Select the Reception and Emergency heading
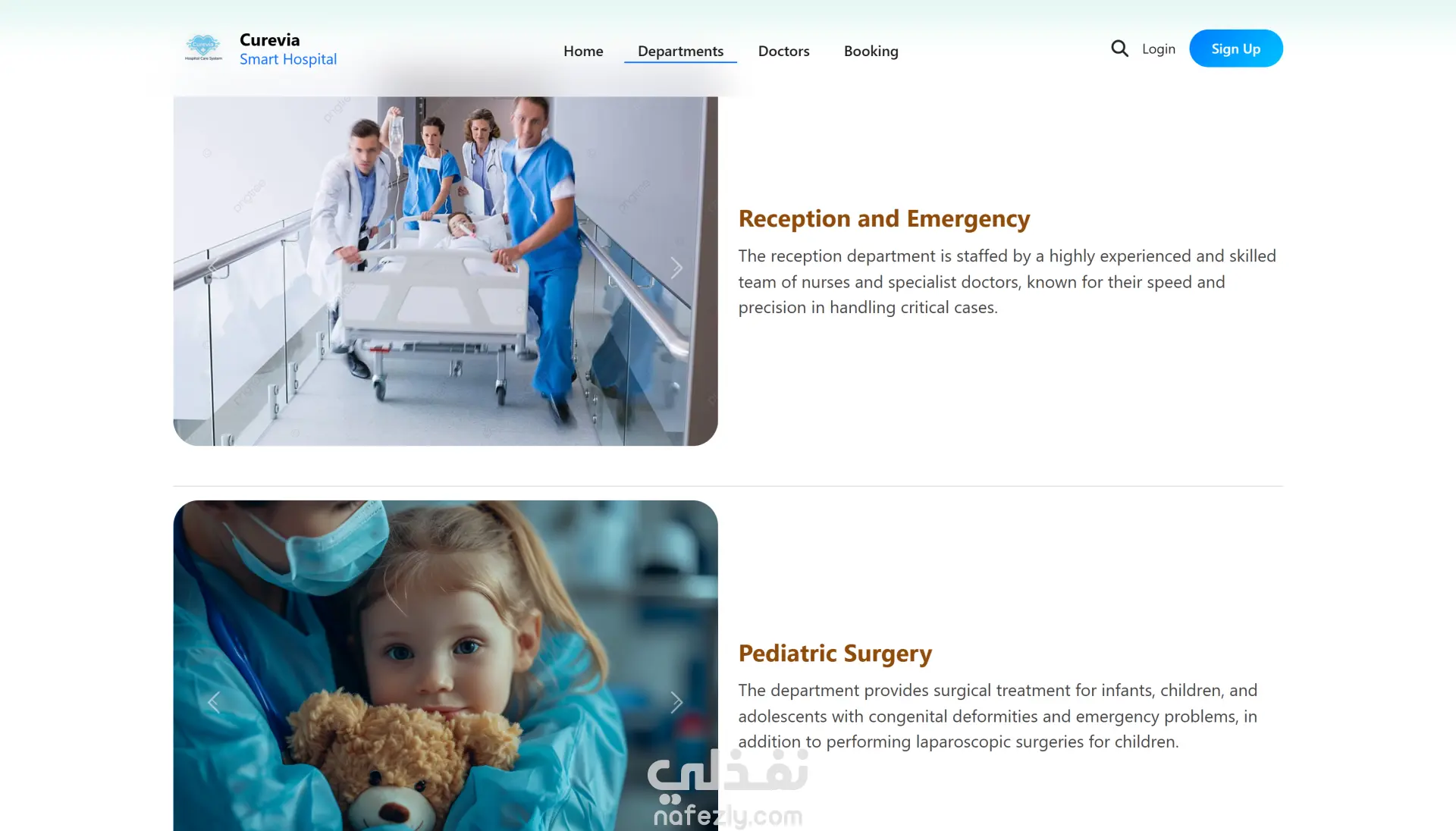The width and height of the screenshot is (1456, 831). point(884,218)
